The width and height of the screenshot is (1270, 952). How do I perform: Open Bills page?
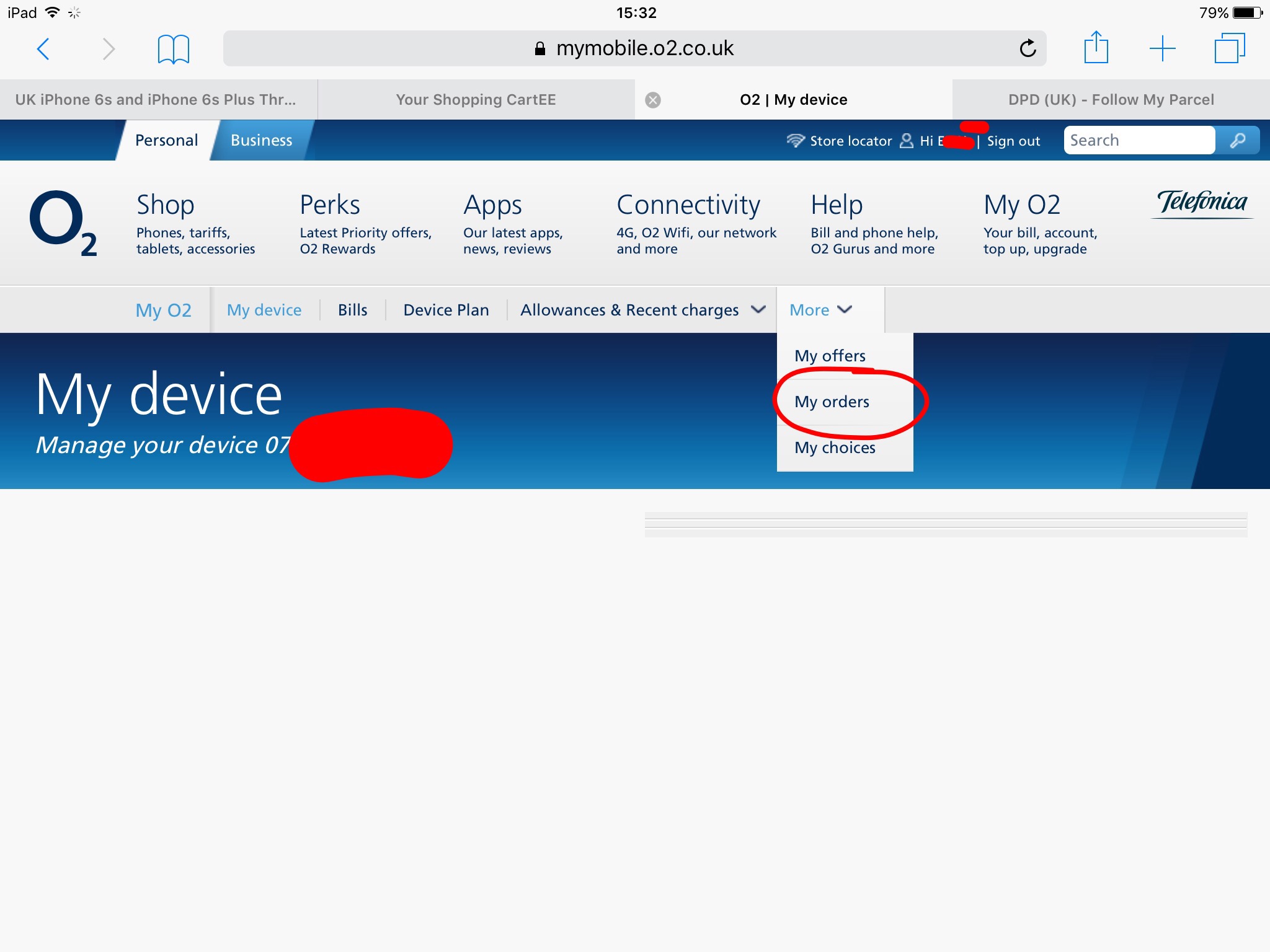(x=352, y=310)
